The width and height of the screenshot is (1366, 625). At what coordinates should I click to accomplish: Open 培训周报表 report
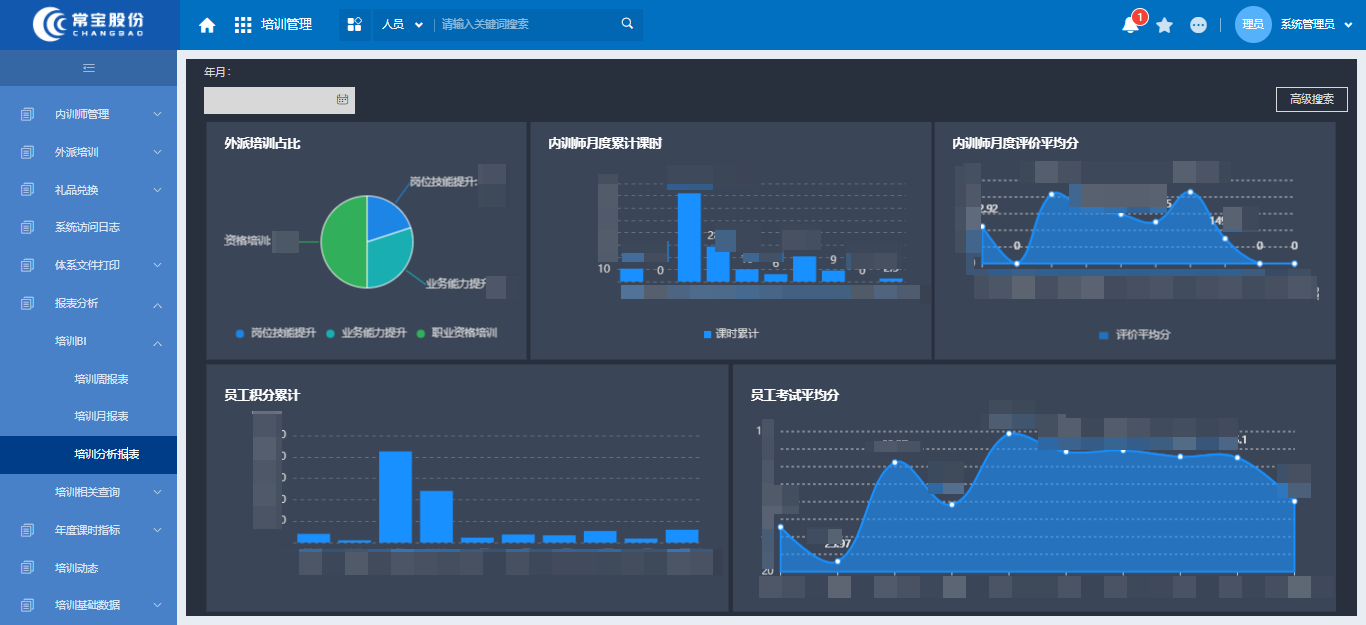click(101, 379)
